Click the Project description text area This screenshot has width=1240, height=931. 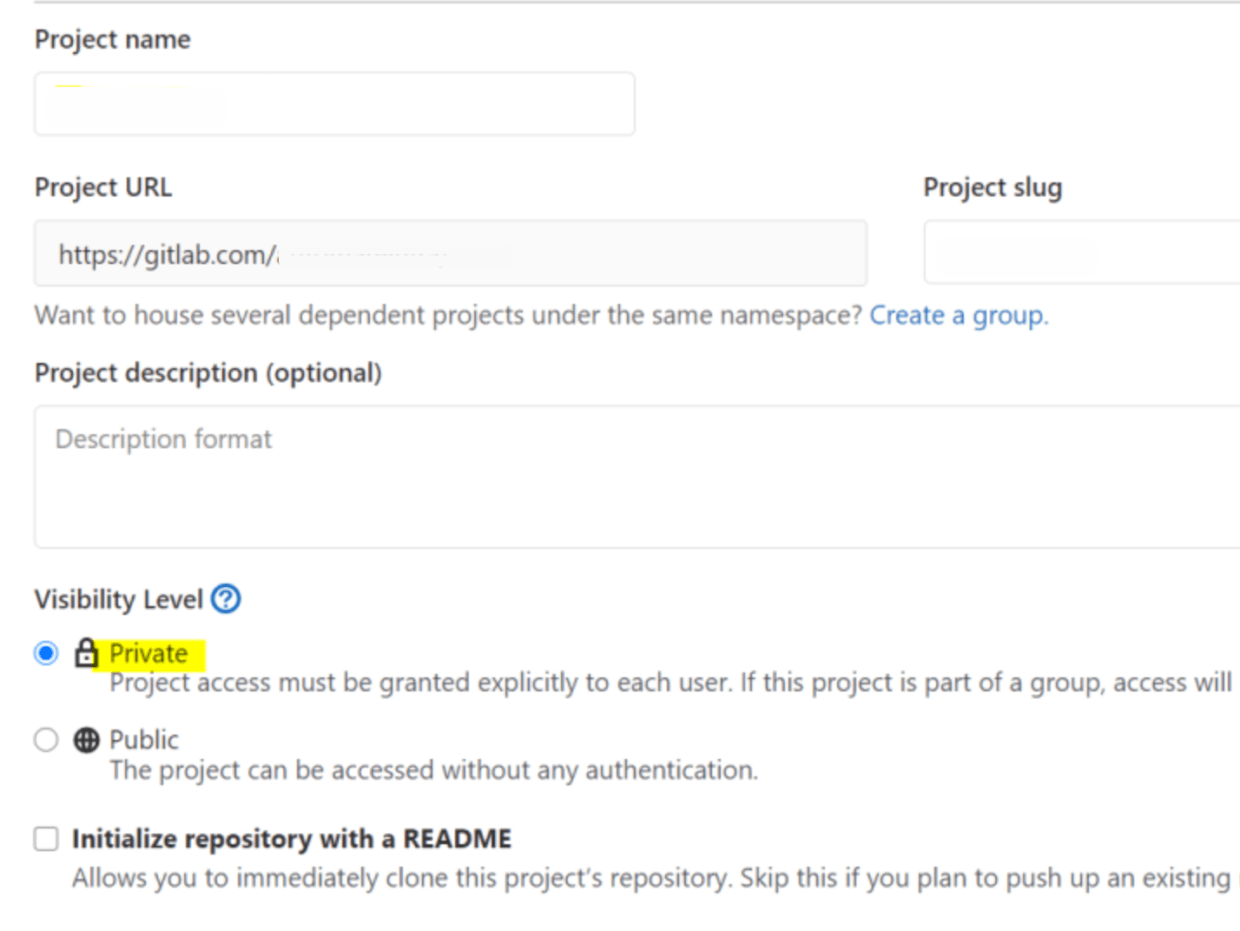pyautogui.click(x=637, y=477)
